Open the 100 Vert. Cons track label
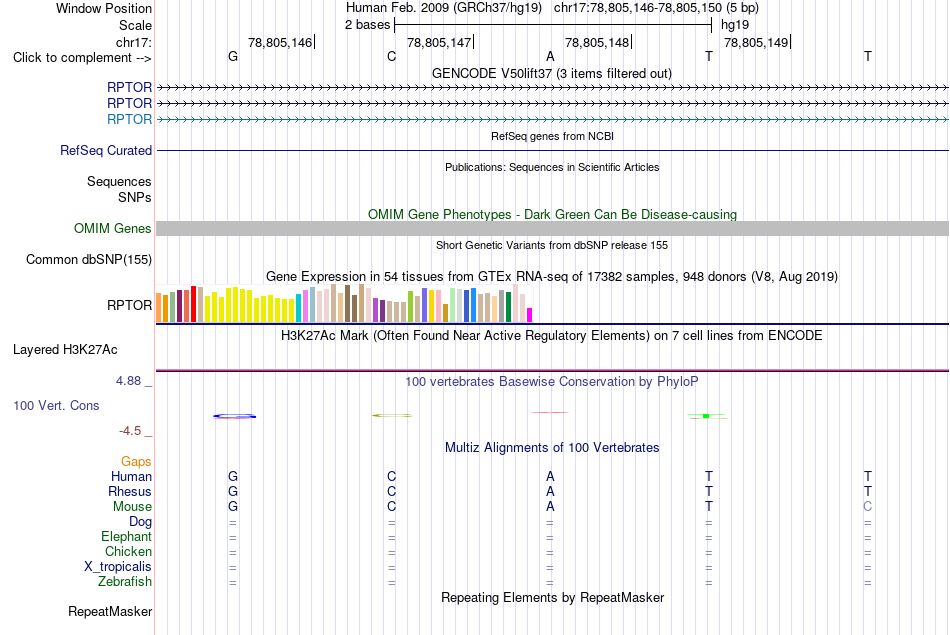The height and width of the screenshot is (635, 950). click(x=56, y=405)
